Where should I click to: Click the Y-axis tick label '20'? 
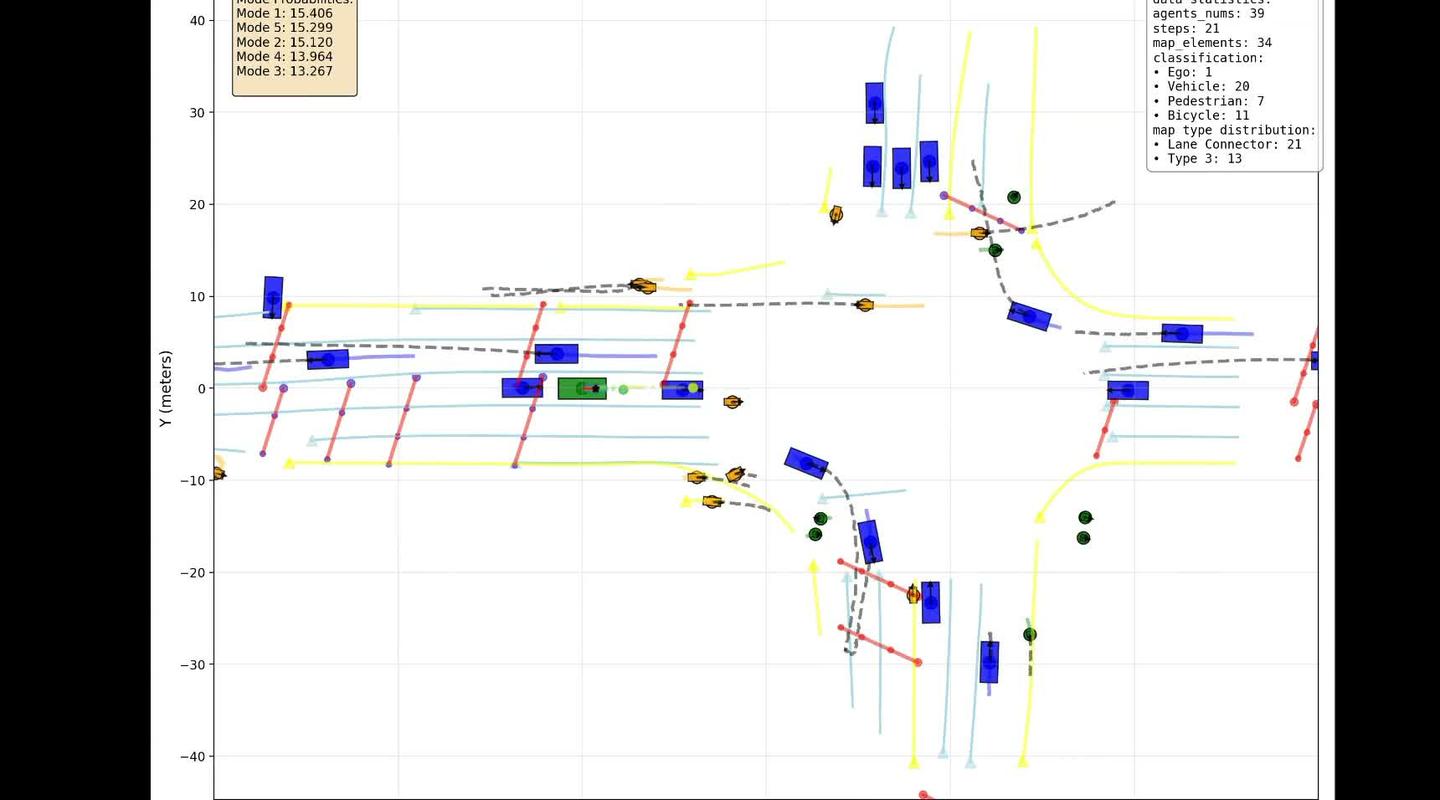pyautogui.click(x=196, y=205)
